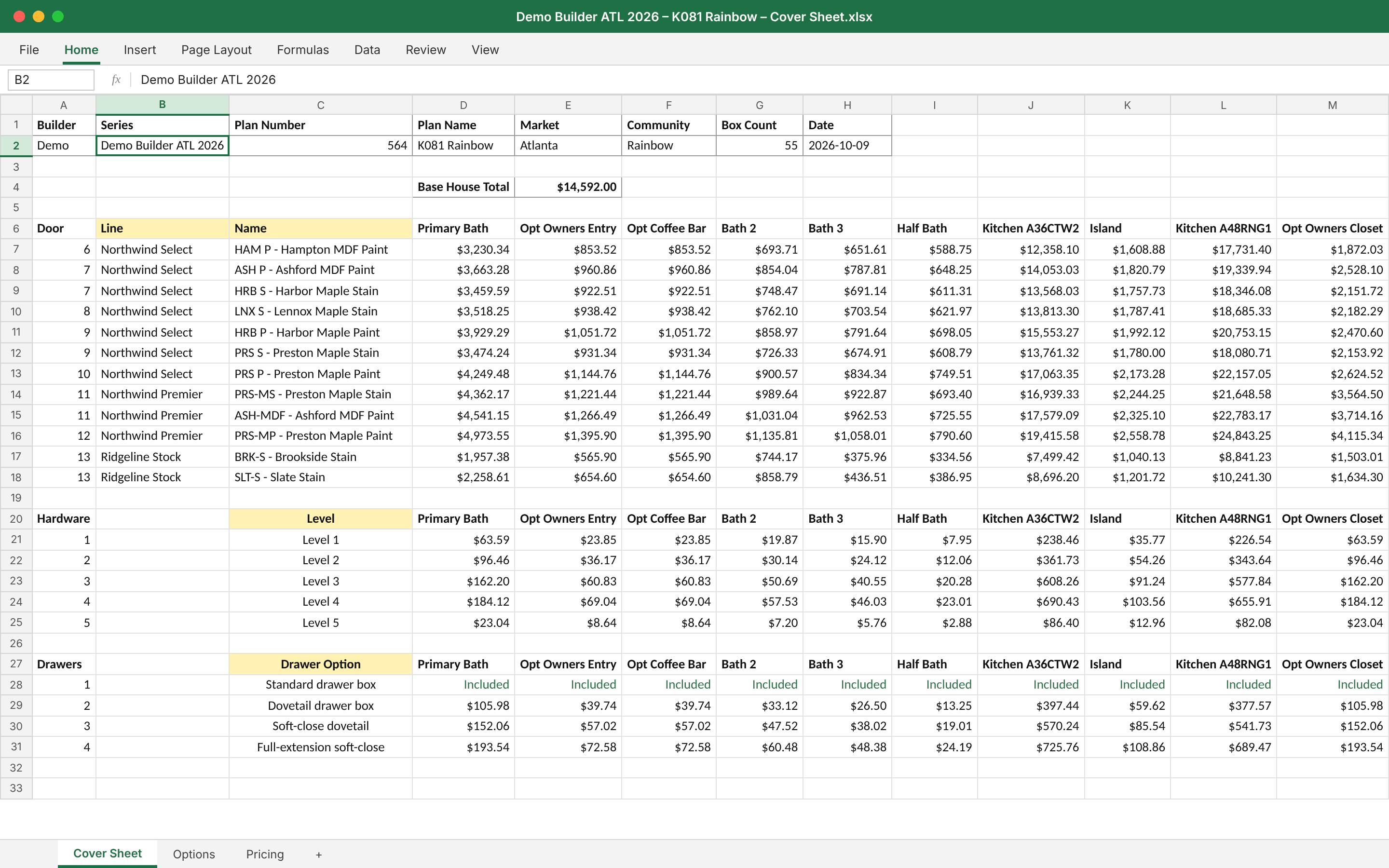Click PRS-MP - Preston Maple Paint cell
Image resolution: width=1389 pixels, height=868 pixels.
(x=320, y=436)
